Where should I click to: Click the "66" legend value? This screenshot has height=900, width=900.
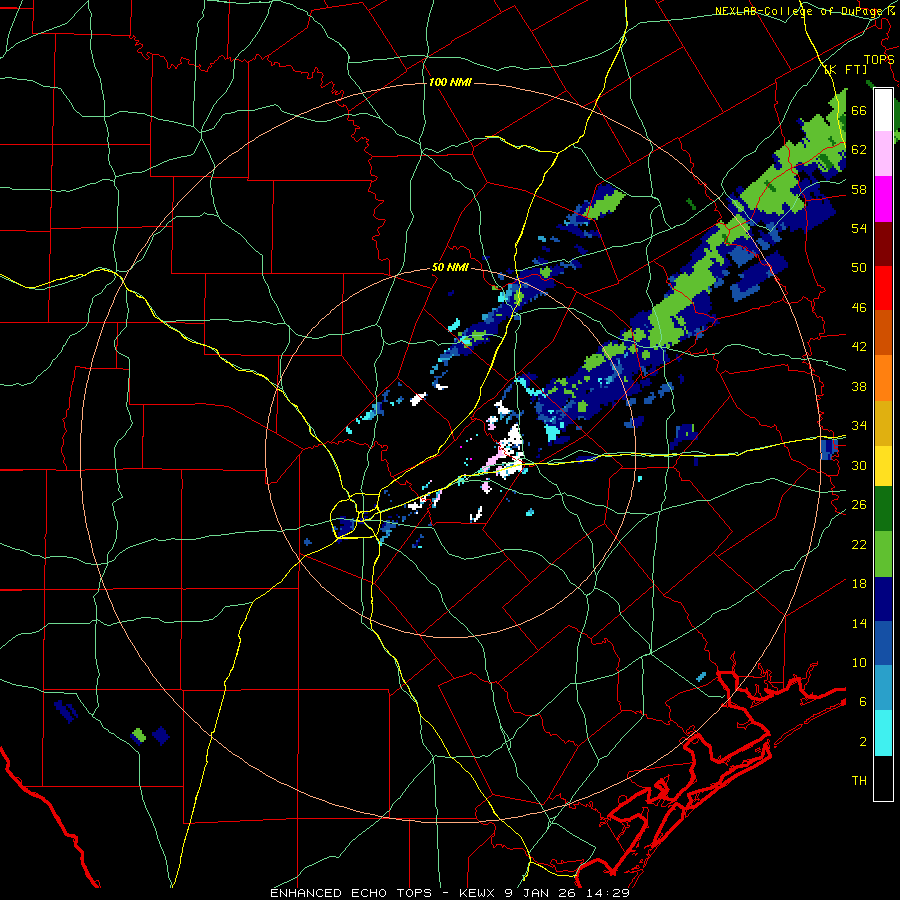[859, 110]
